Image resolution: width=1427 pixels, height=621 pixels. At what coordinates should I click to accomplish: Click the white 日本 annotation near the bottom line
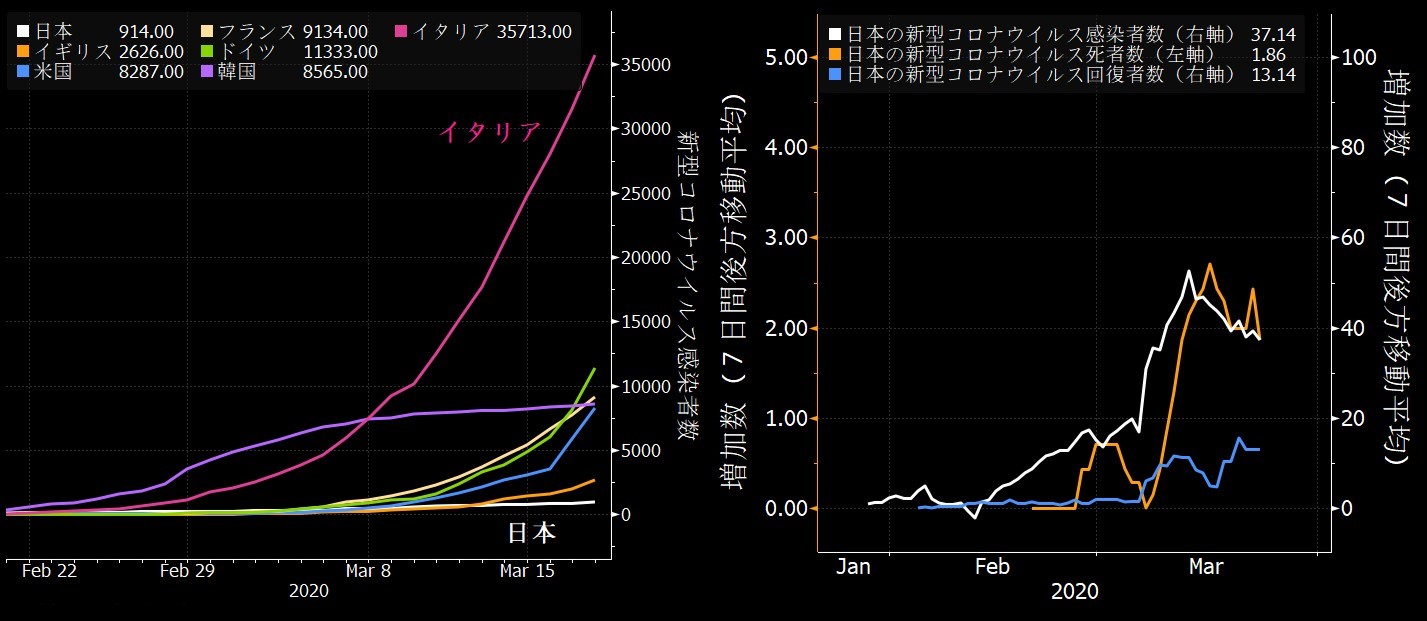pos(531,533)
